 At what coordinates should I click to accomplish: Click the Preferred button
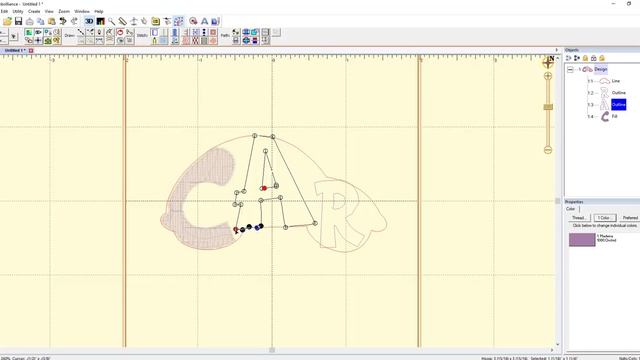[629, 218]
